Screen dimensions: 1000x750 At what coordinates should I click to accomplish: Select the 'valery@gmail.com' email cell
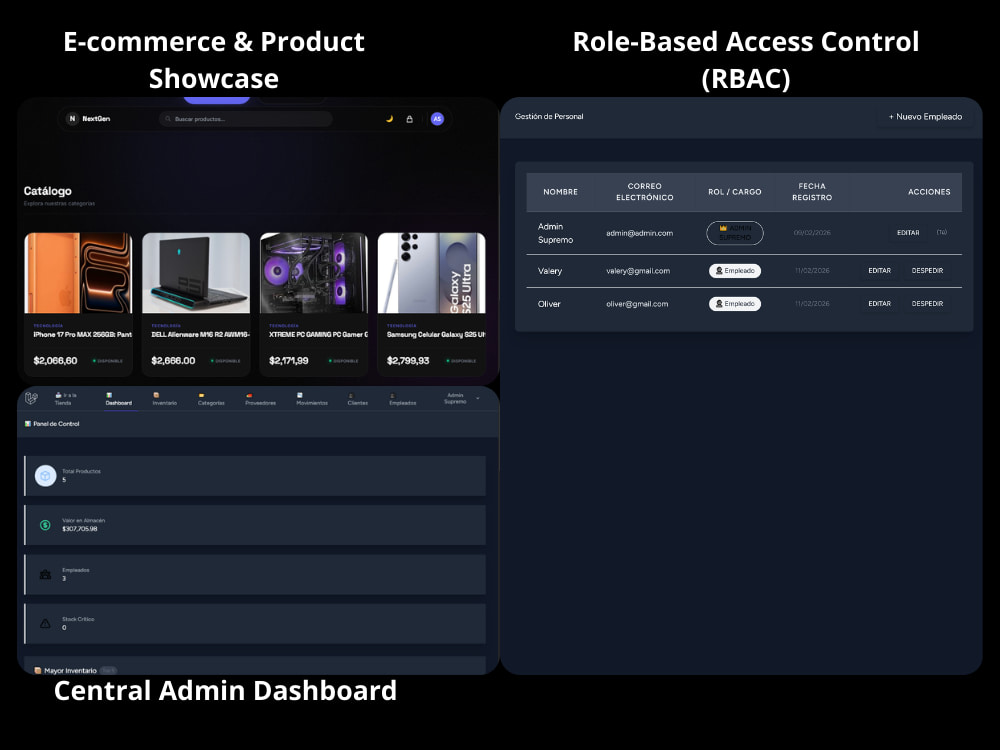[638, 271]
